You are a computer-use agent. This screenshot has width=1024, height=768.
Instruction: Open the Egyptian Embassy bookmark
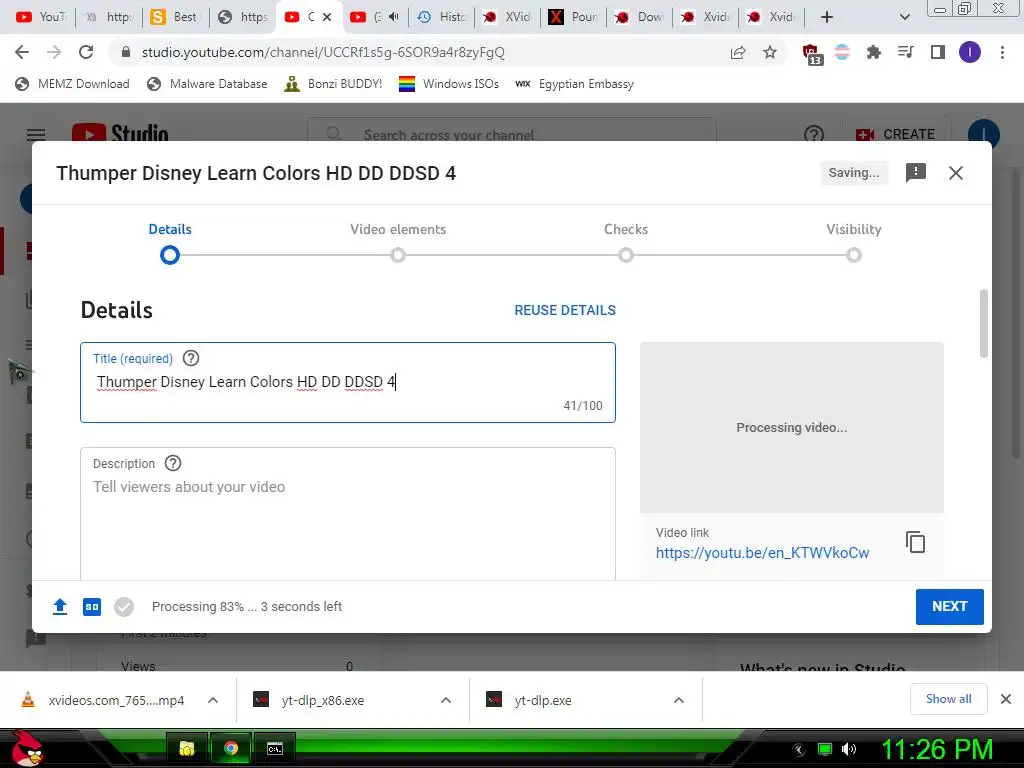coord(574,84)
